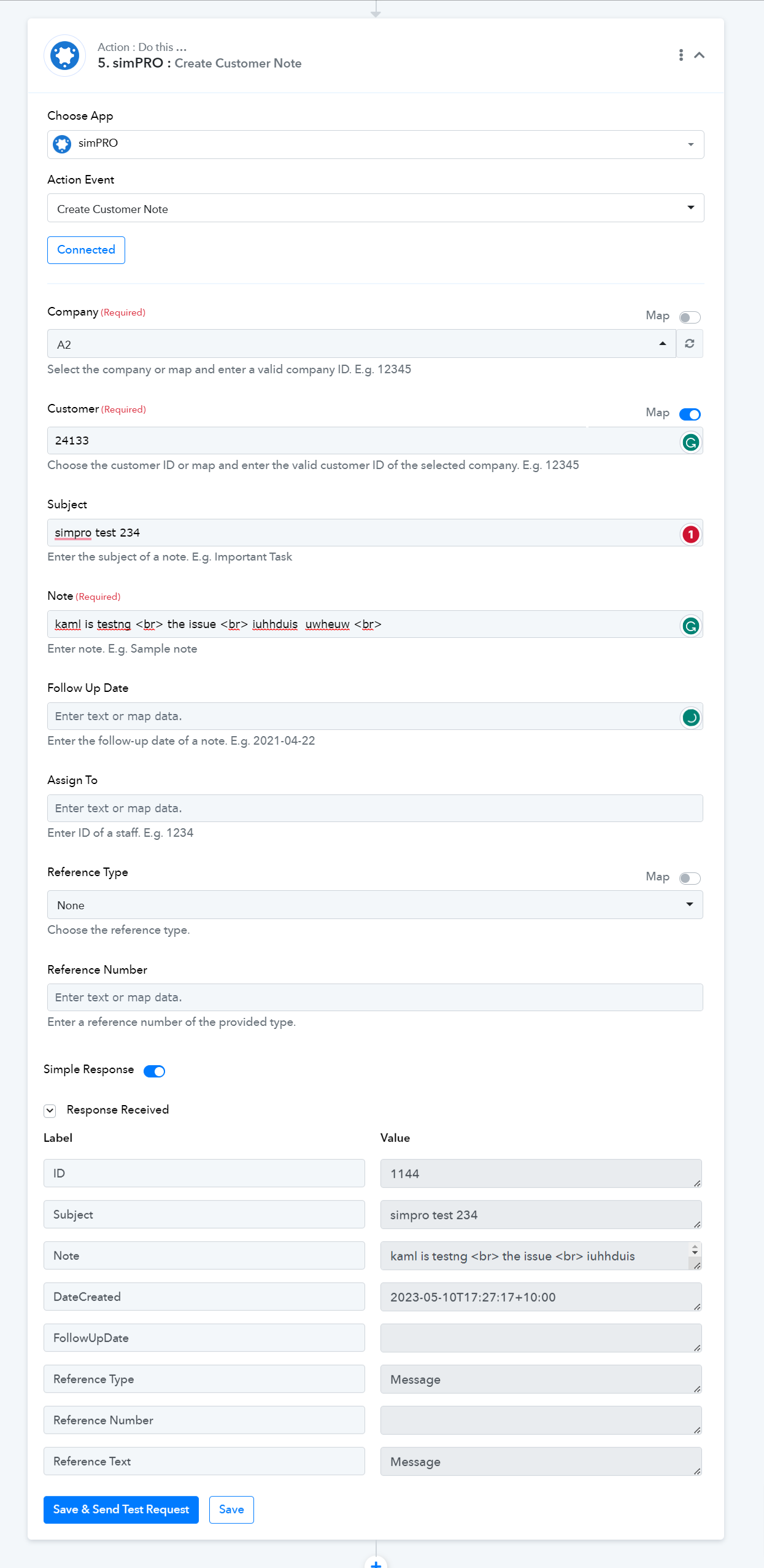This screenshot has width=764, height=1568.
Task: Click Grammarly icon in Follow Up Date
Action: (690, 718)
